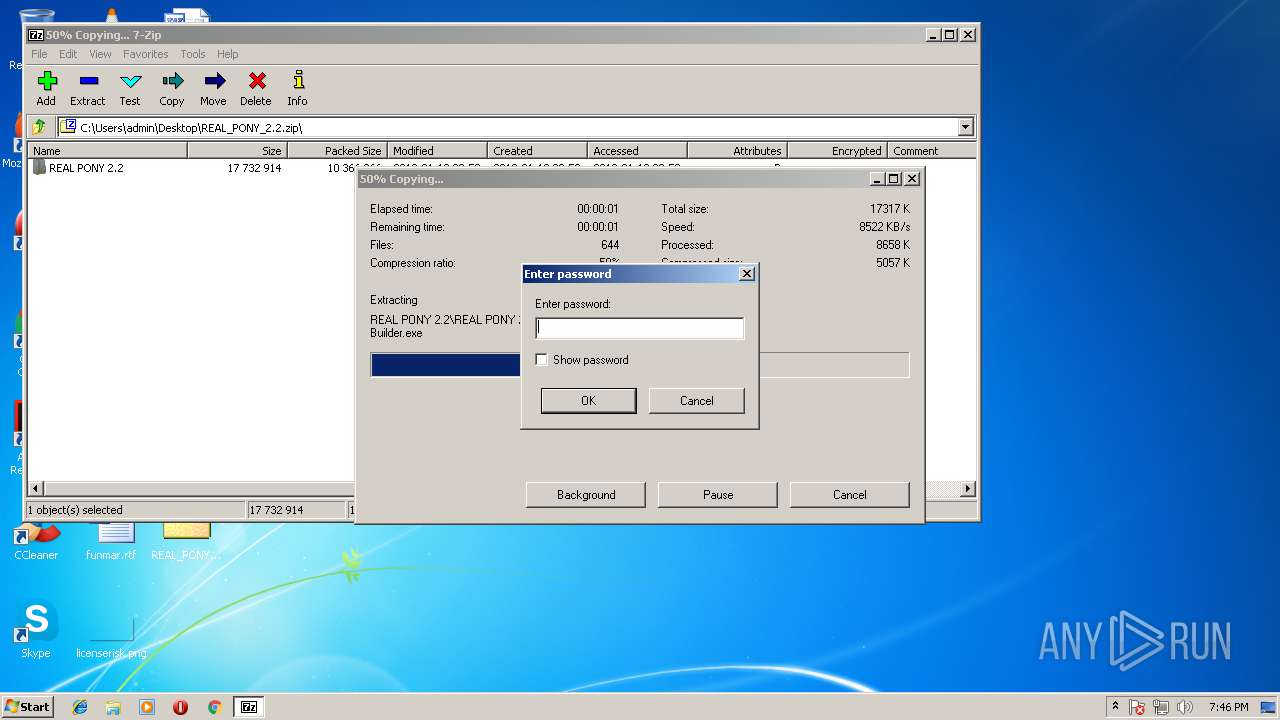Select the funmar.rtf desktop file

coord(111,541)
